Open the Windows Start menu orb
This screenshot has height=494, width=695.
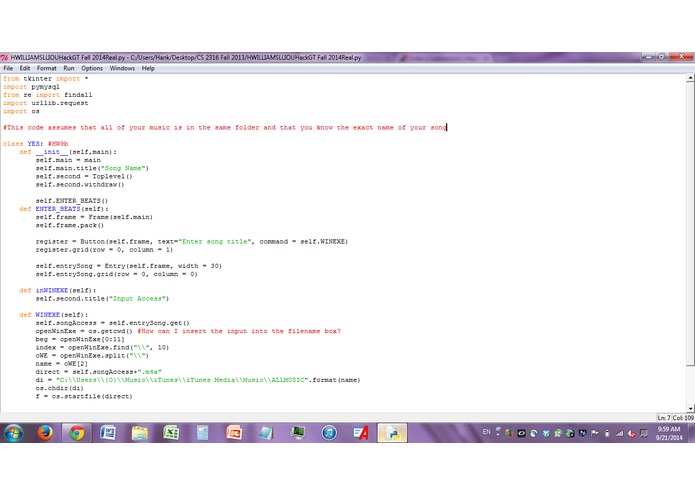click(x=14, y=432)
